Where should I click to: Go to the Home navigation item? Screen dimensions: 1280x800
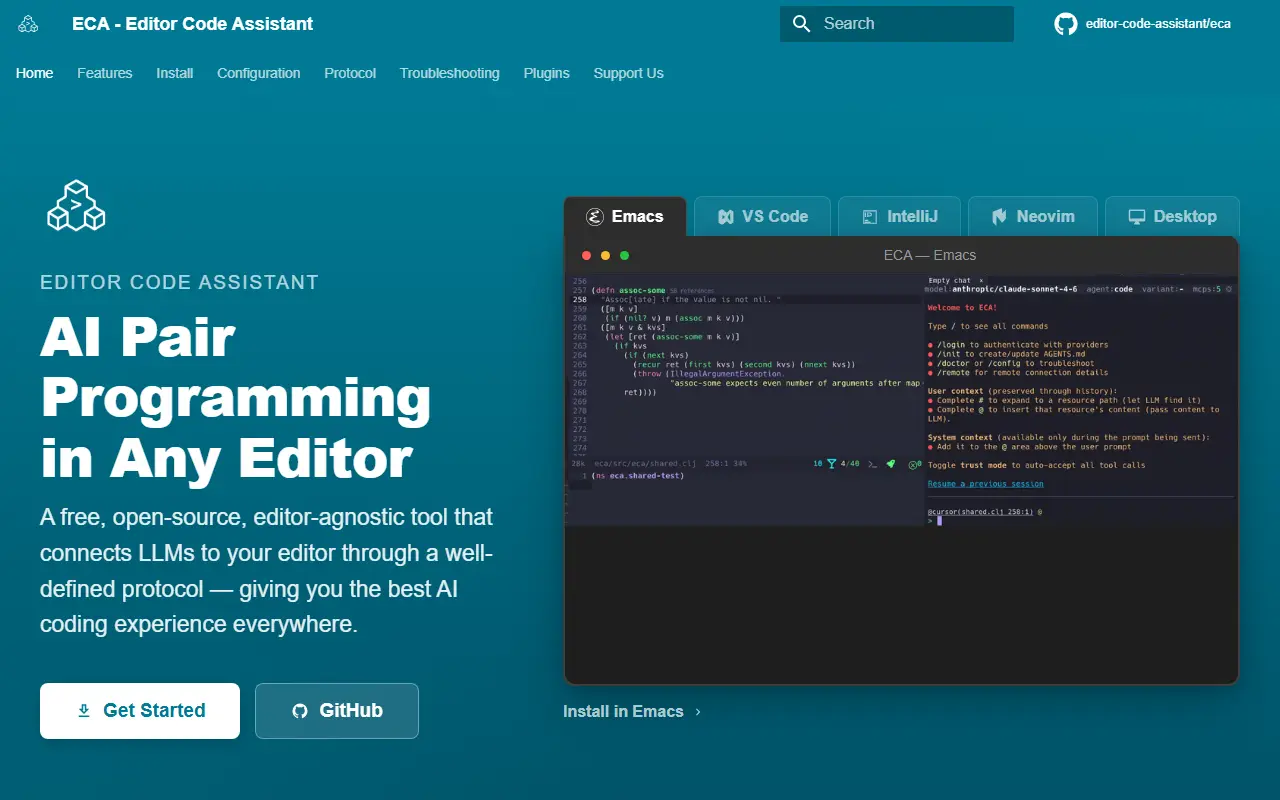point(35,73)
